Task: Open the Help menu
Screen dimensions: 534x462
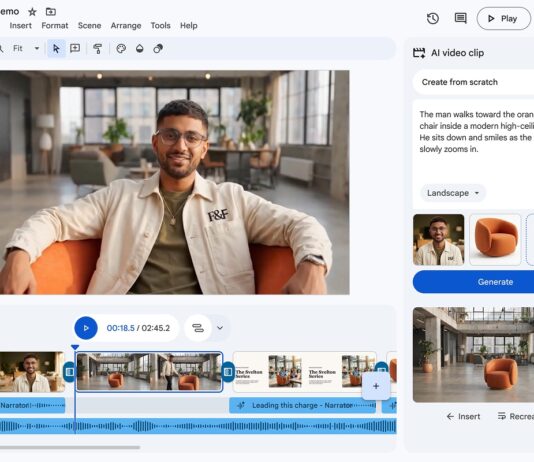Action: pos(189,26)
